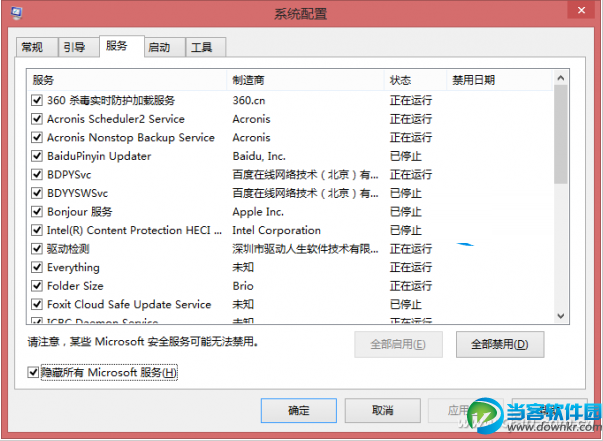Toggle the BDPYSvc service checkbox
The image size is (603, 441).
tap(37, 175)
